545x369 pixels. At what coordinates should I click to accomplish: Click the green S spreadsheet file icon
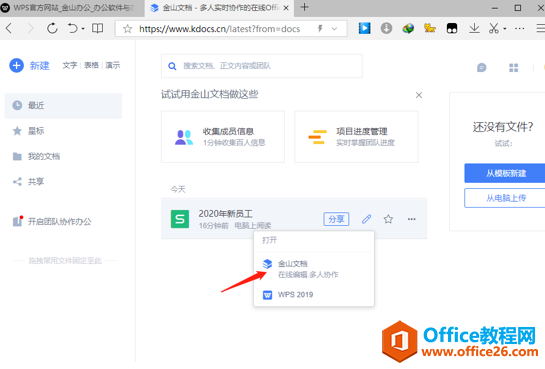tap(180, 219)
